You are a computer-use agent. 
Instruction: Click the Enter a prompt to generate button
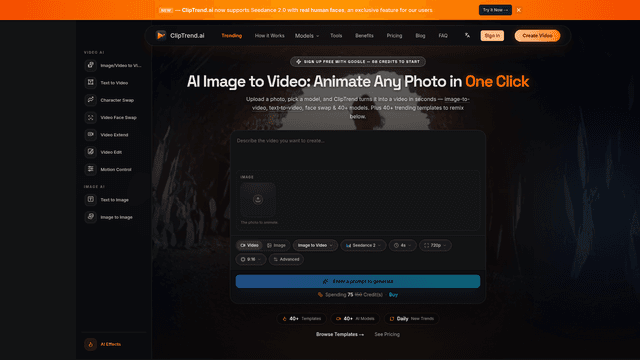point(358,281)
